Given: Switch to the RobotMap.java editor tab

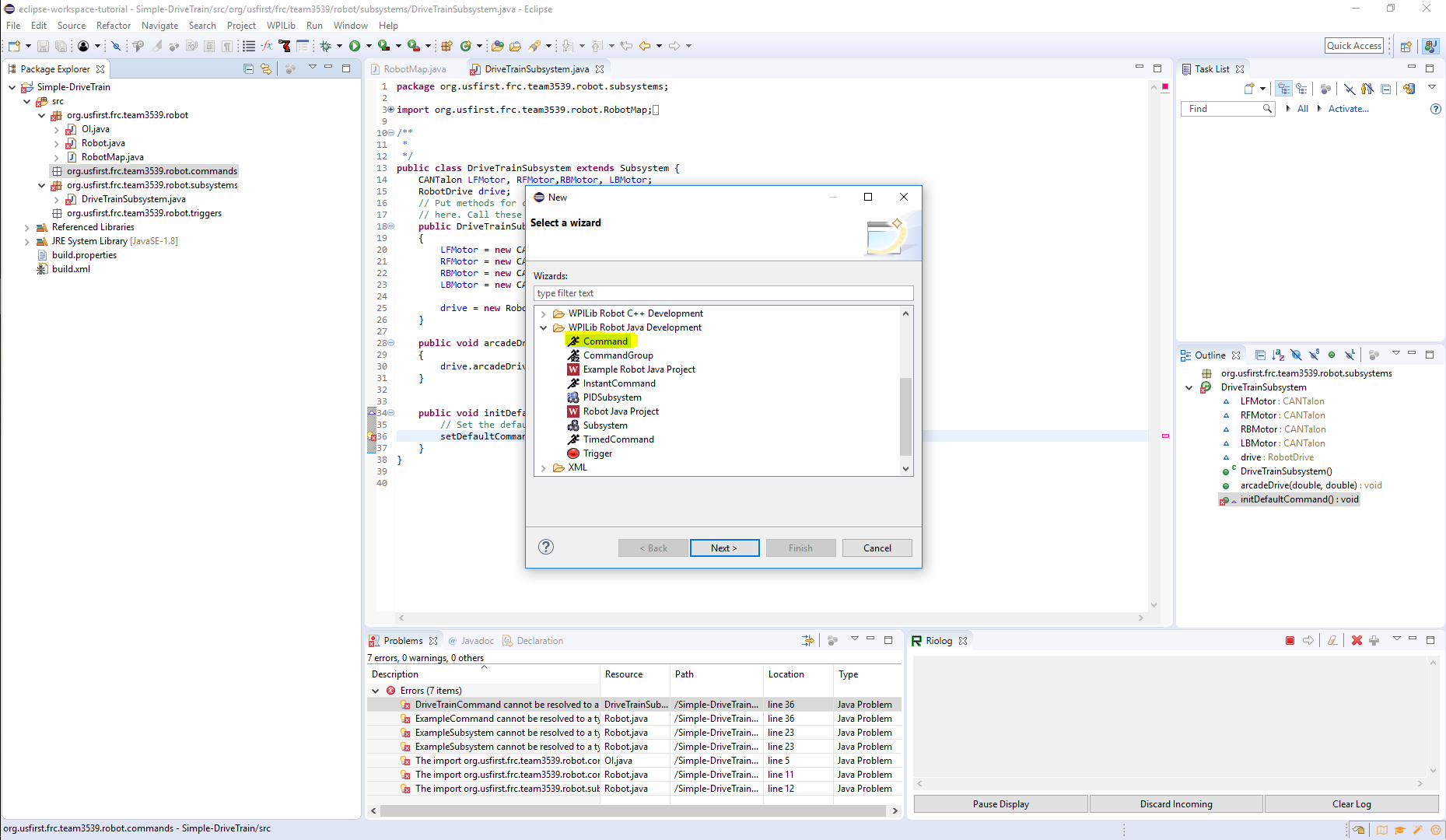Looking at the screenshot, I should [x=414, y=68].
